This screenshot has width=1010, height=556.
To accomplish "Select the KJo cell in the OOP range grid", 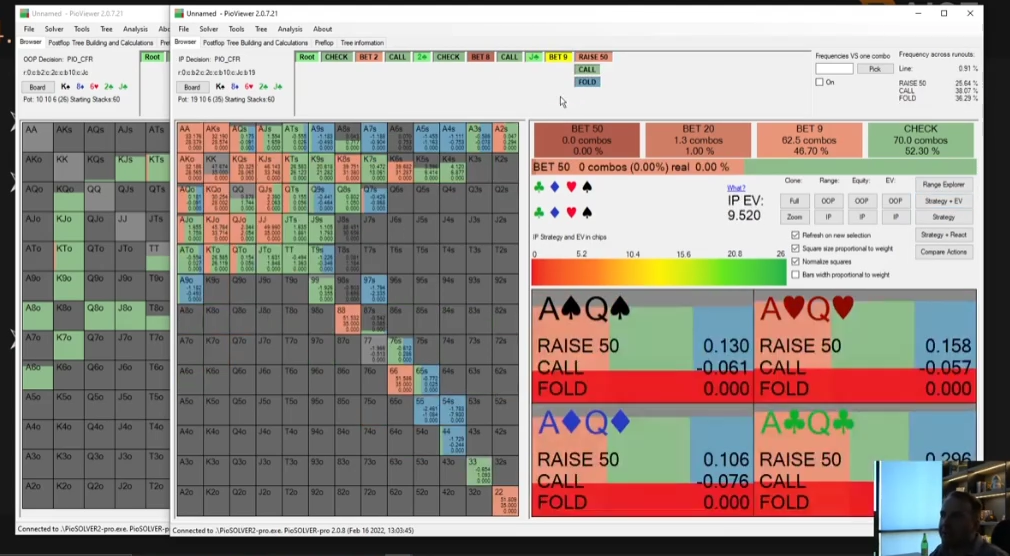I will 68,226.
